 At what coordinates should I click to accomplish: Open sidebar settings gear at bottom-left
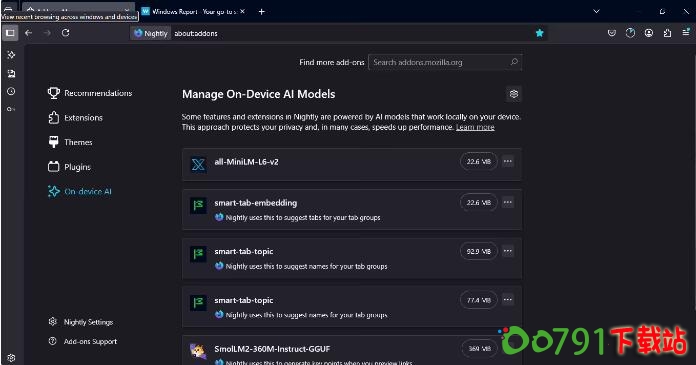click(11, 358)
